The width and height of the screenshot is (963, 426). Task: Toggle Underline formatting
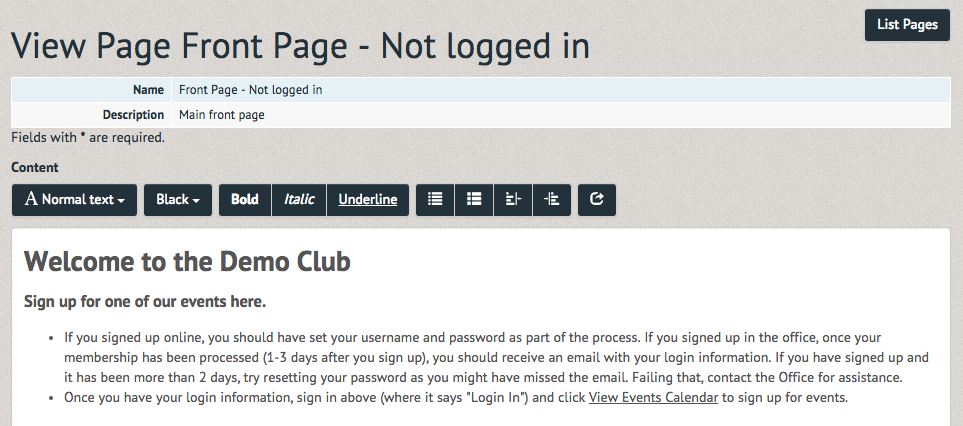pos(367,199)
